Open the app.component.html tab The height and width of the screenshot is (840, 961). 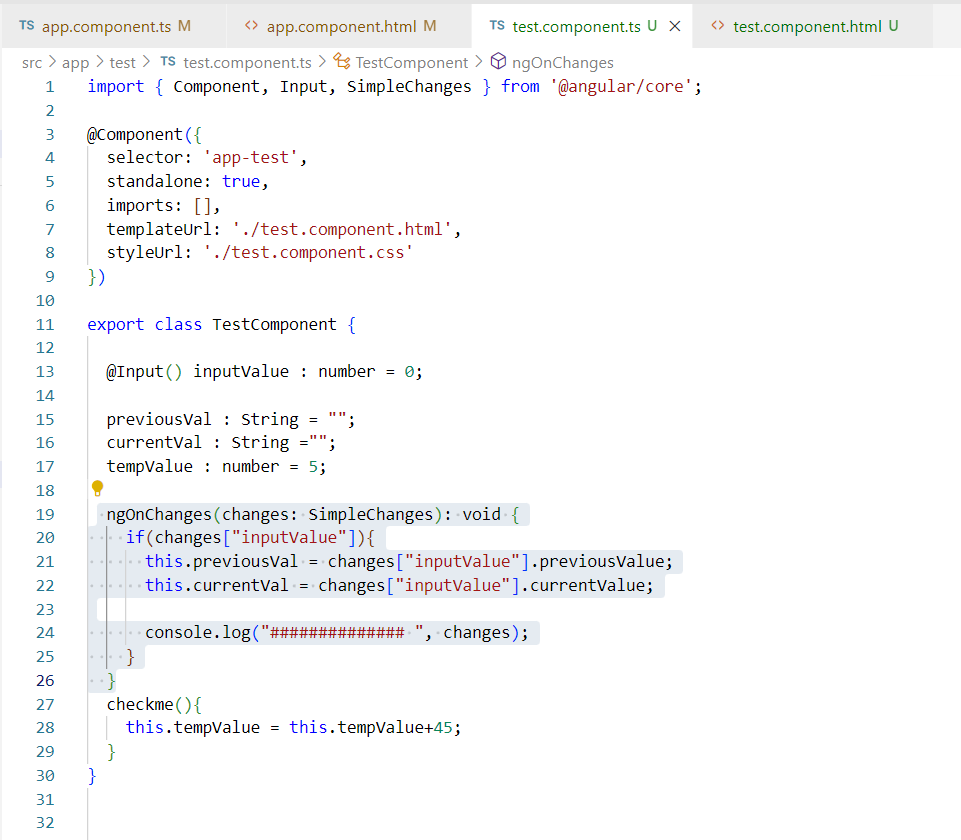[338, 26]
